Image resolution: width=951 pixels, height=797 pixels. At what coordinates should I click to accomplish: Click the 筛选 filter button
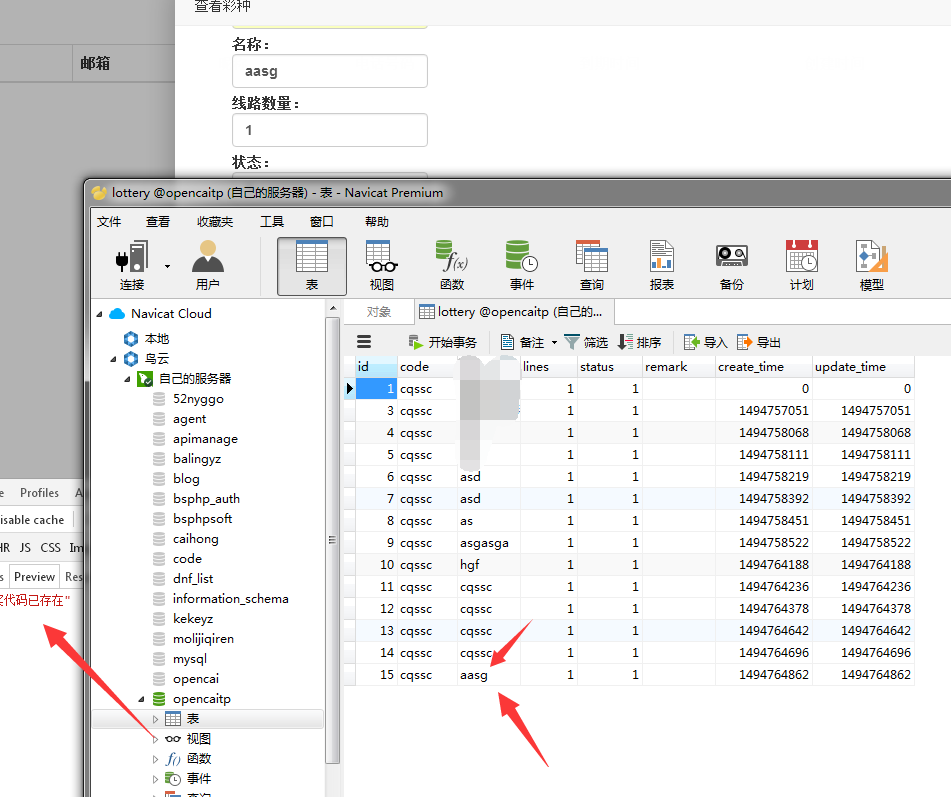click(x=586, y=342)
